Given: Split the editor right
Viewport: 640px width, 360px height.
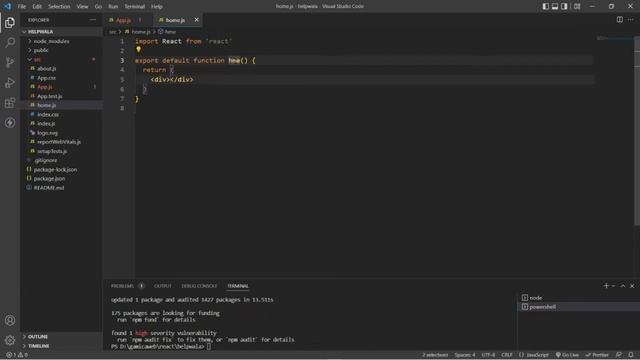Looking at the screenshot, I should click(x=620, y=20).
